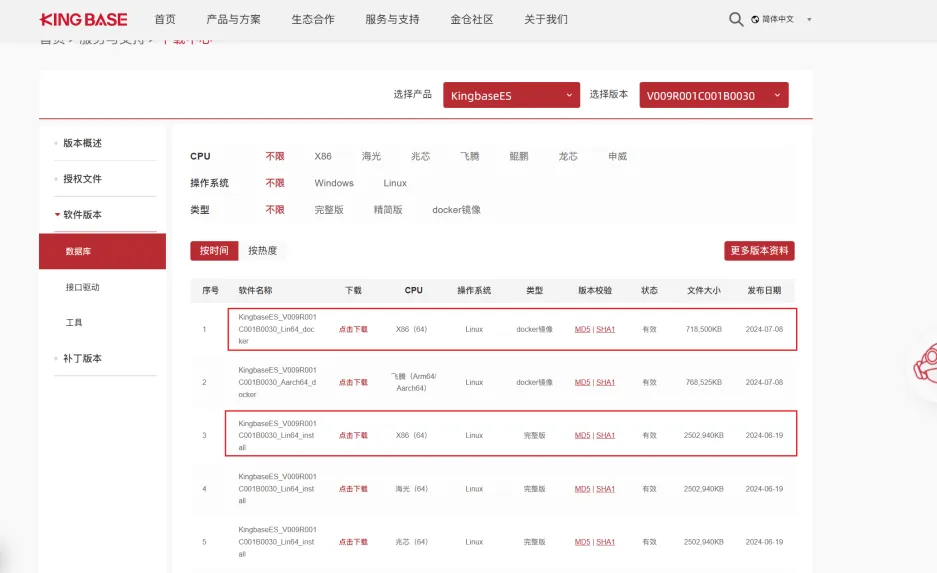Screen dimensions: 937x573
Task: Expand the 简体中文 language dropdown arrow
Action: coord(809,20)
